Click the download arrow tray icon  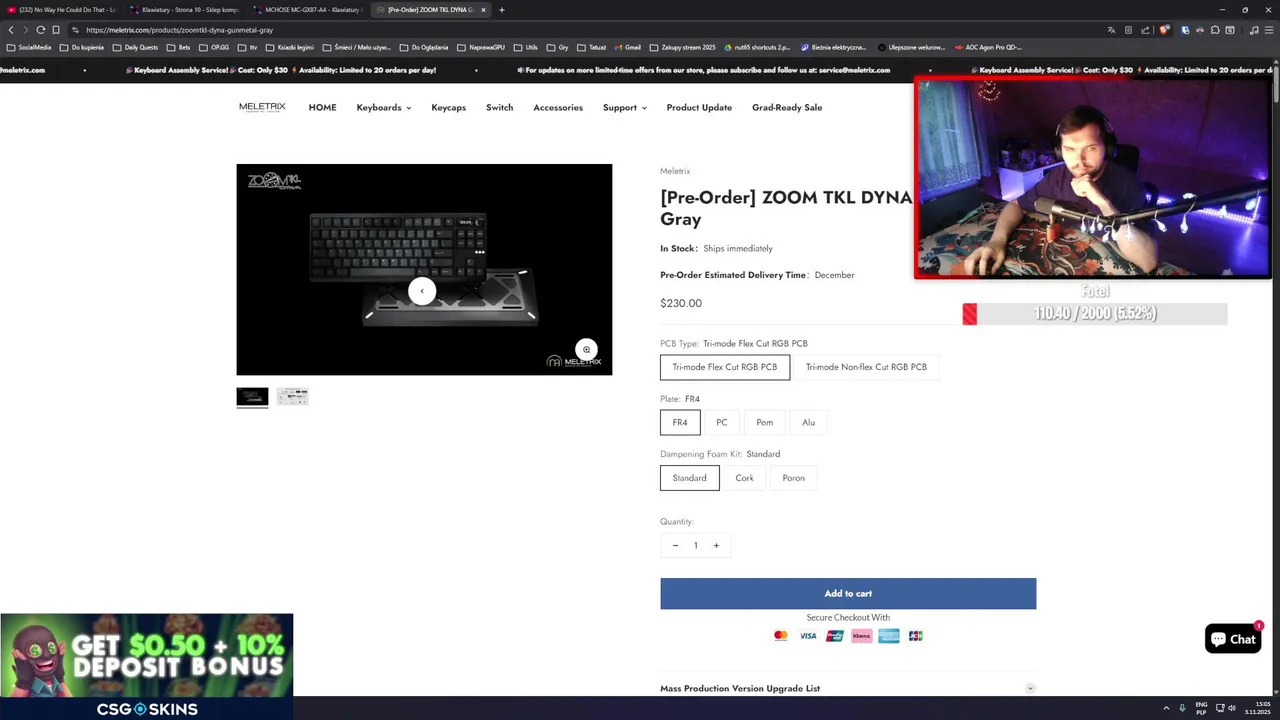point(1182,708)
